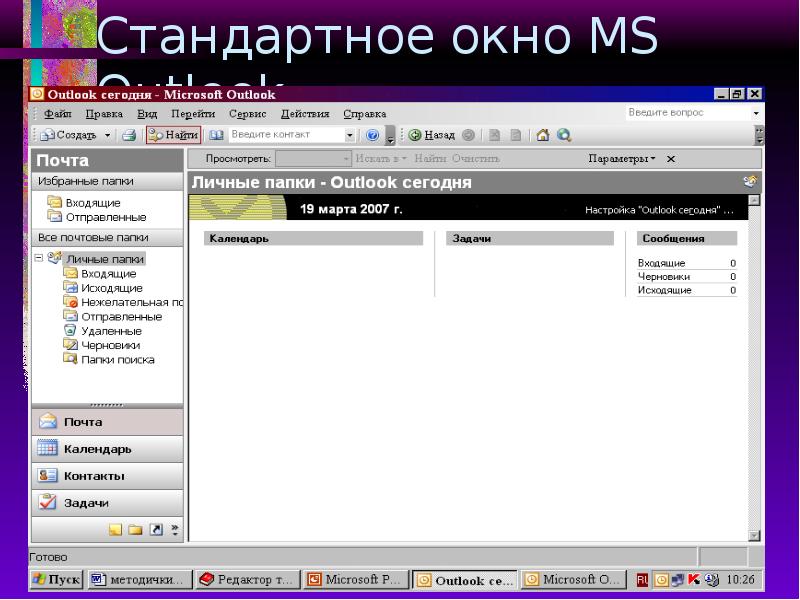Image resolution: width=800 pixels, height=600 pixels.
Task: Open Configure buttons chevron in navigation pane
Action: [x=175, y=530]
